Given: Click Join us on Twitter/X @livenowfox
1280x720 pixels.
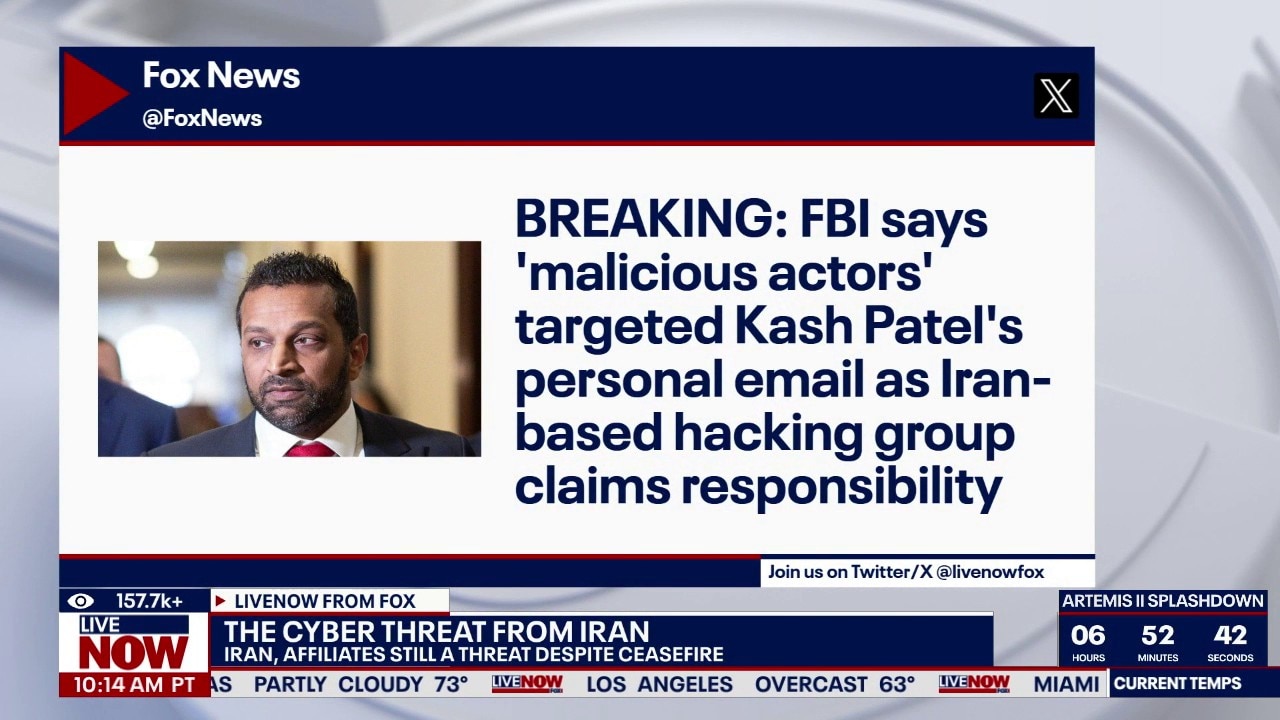Looking at the screenshot, I should click(x=906, y=572).
